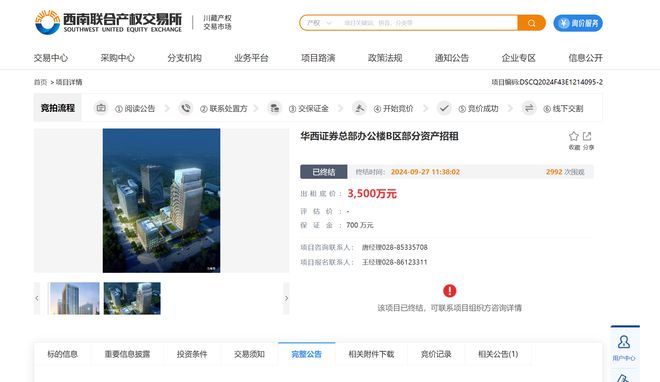Open the 通知公告 menu

point(452,58)
